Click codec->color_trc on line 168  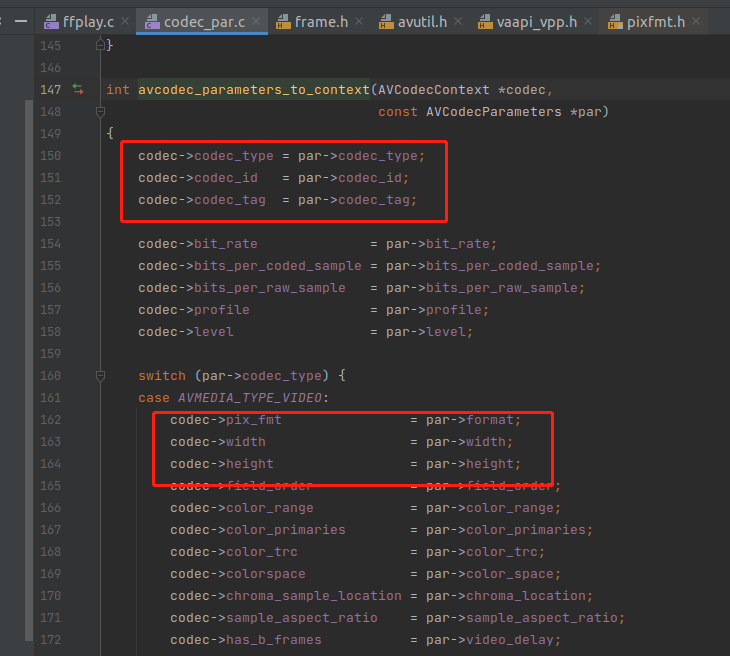coord(234,552)
